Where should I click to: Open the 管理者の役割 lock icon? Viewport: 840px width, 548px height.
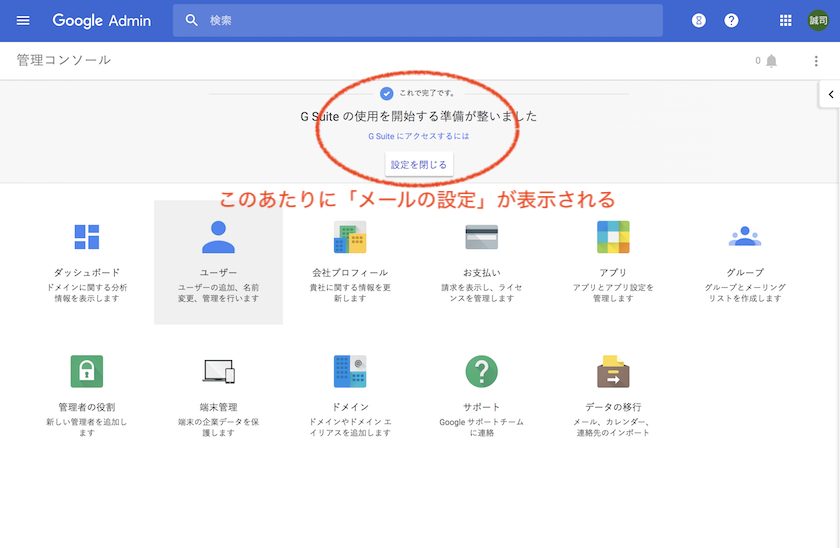coord(87,371)
